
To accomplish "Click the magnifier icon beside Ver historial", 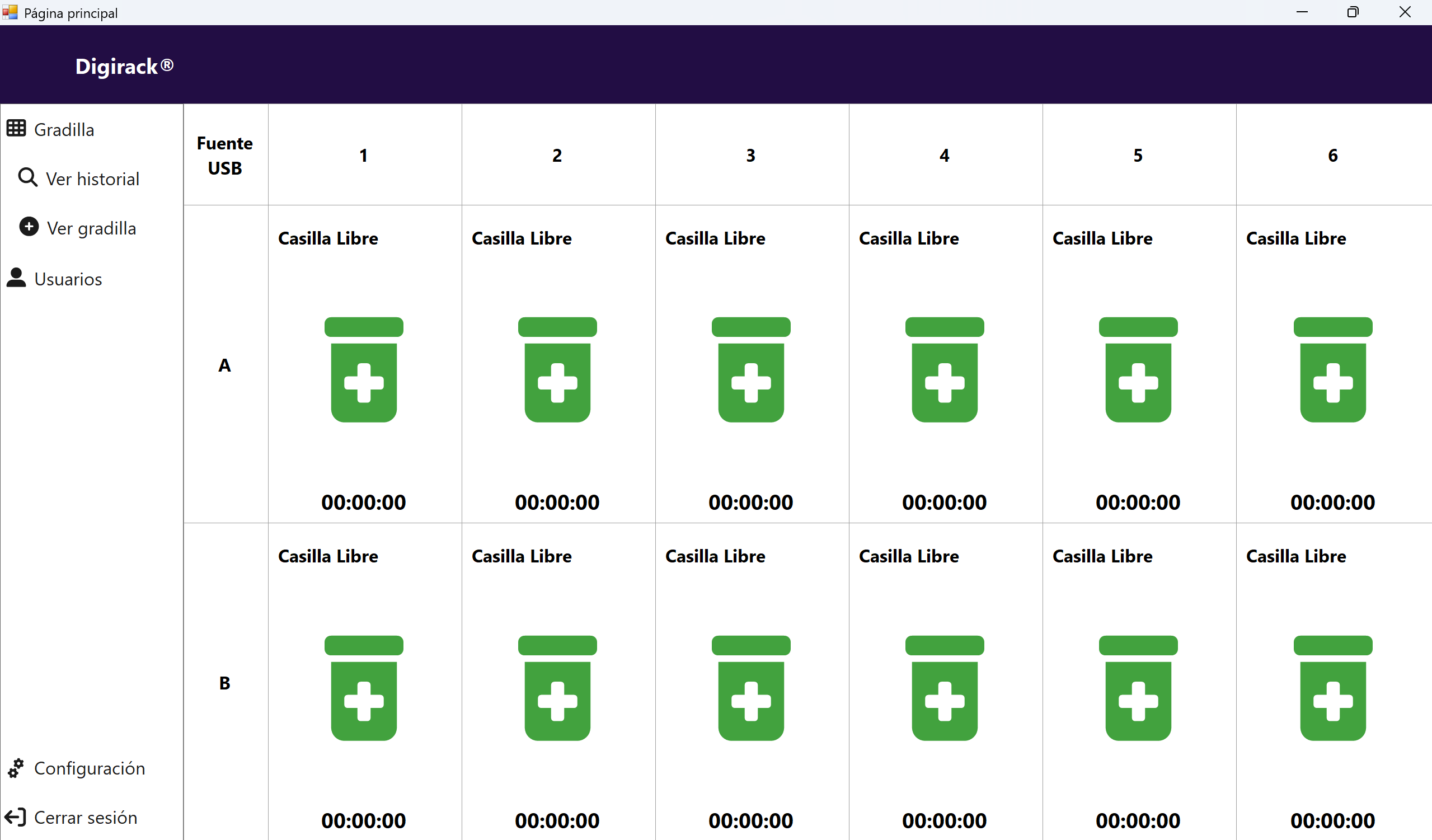I will click(x=27, y=178).
